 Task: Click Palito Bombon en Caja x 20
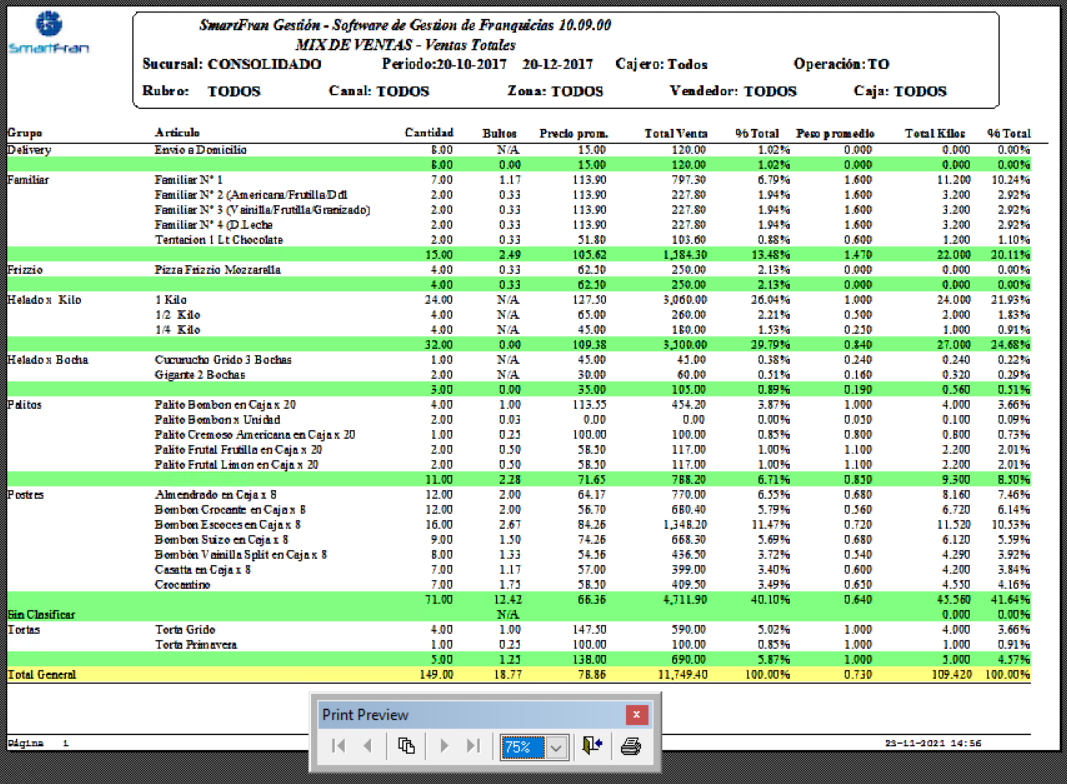click(225, 404)
